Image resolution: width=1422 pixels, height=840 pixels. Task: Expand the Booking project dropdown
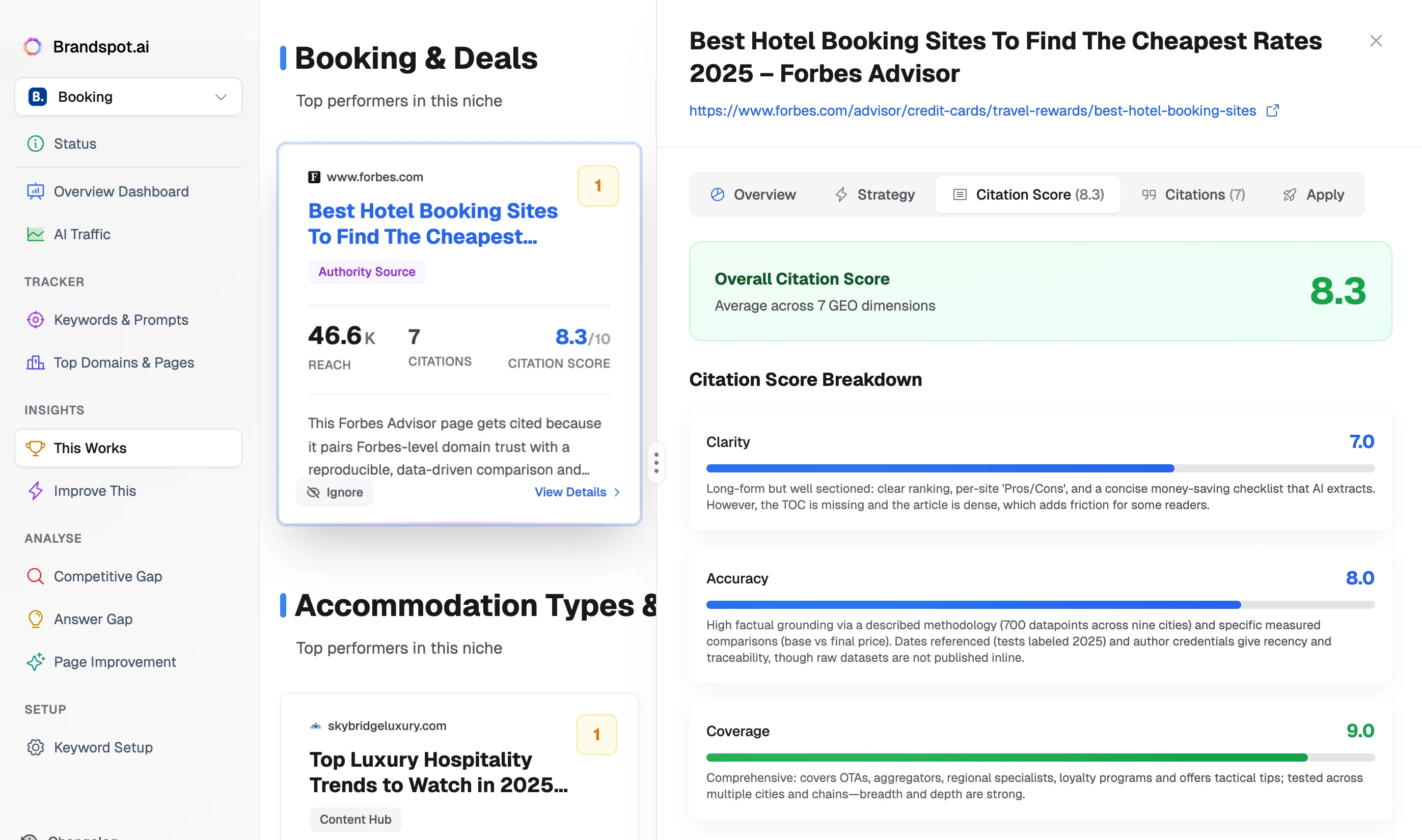[x=221, y=96]
